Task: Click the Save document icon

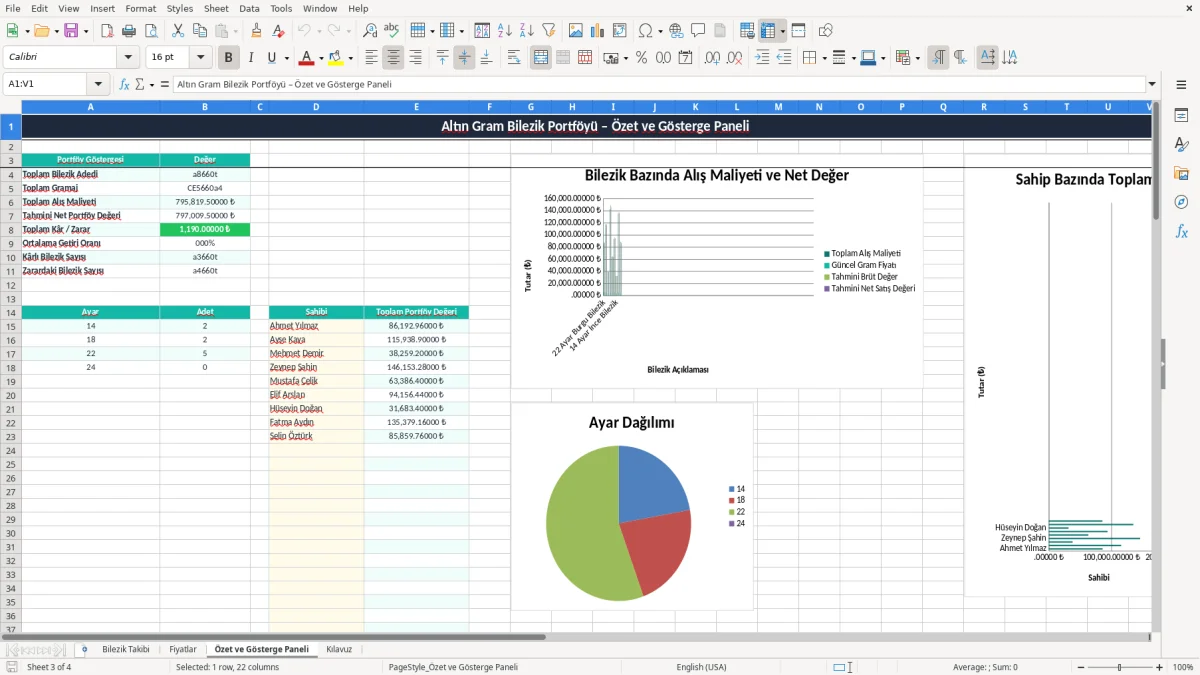Action: 71,31
